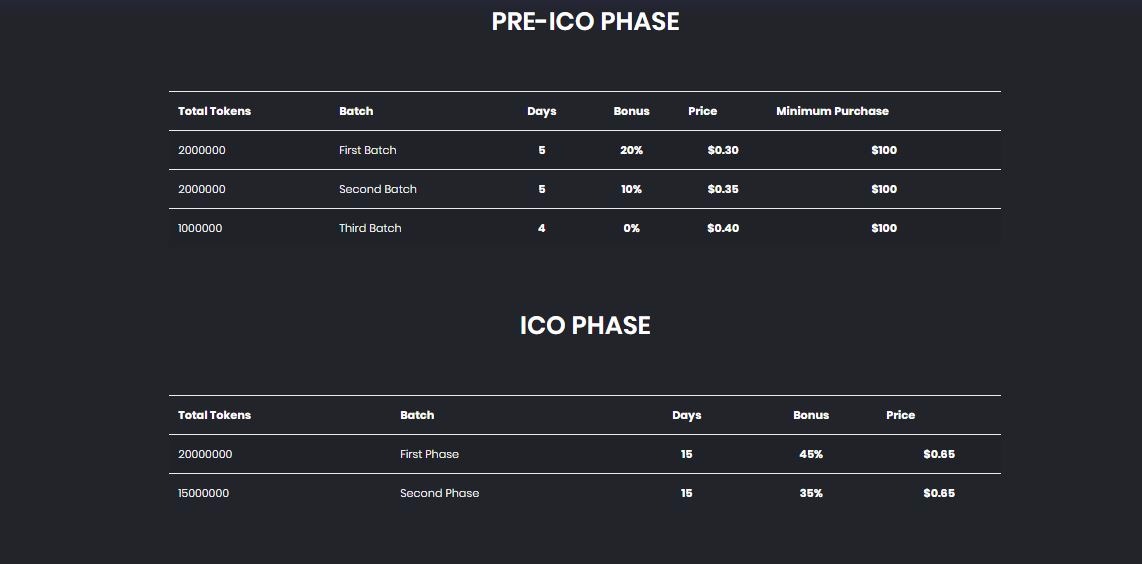
Task: Click the $0.35 price cell
Action: (722, 189)
